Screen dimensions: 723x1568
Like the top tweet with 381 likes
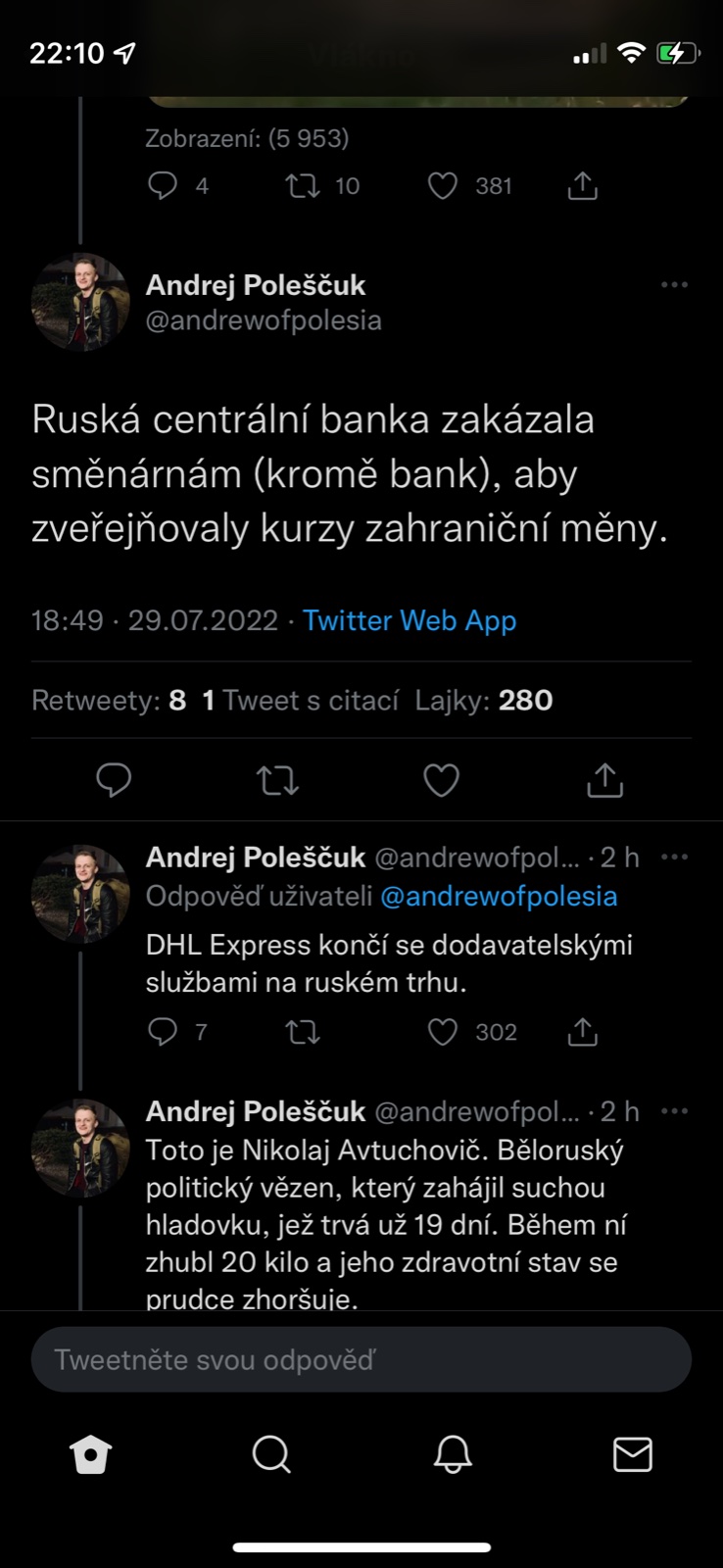point(443,186)
